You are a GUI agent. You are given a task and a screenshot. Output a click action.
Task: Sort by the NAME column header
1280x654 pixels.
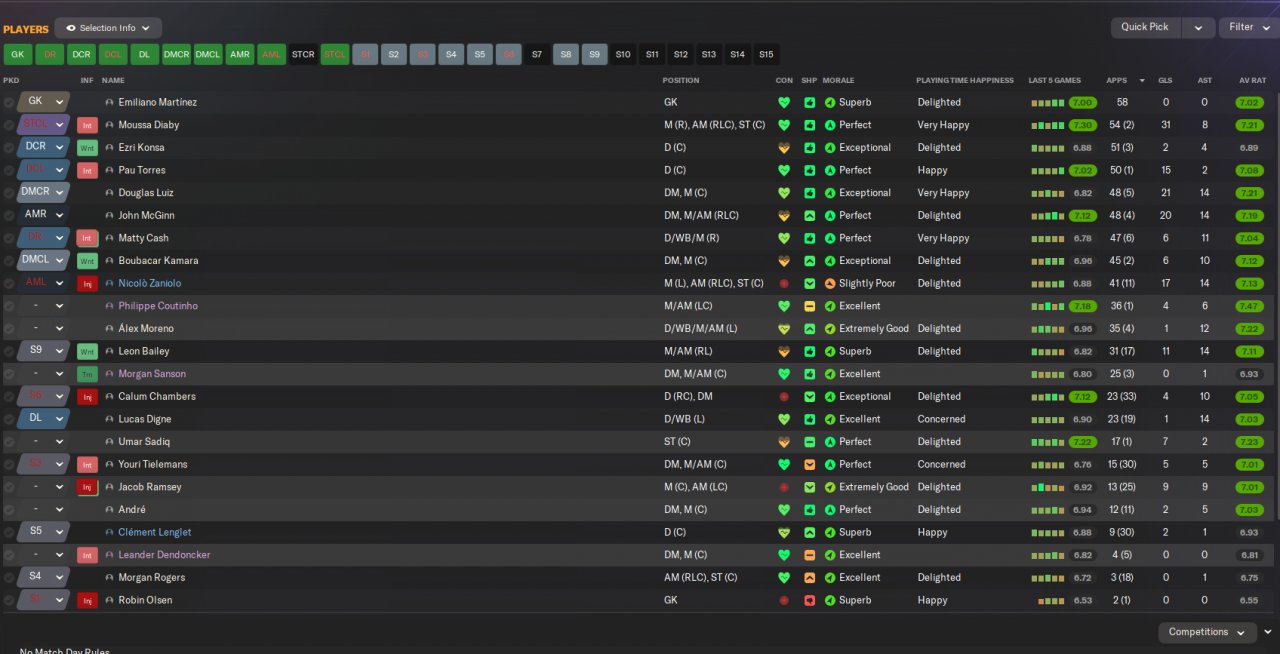(113, 80)
